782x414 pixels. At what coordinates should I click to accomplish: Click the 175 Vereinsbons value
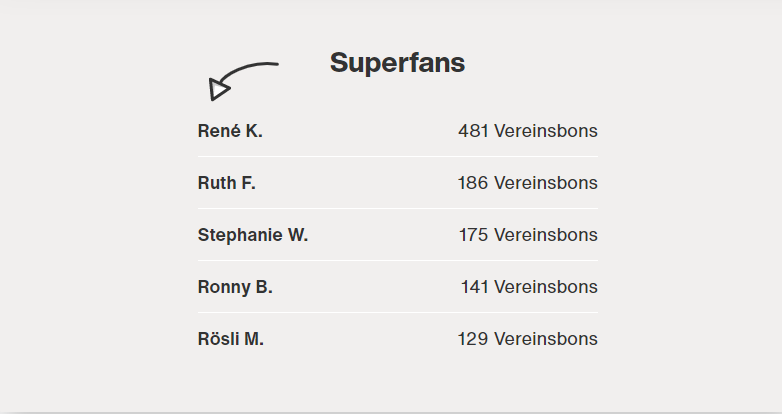[528, 235]
